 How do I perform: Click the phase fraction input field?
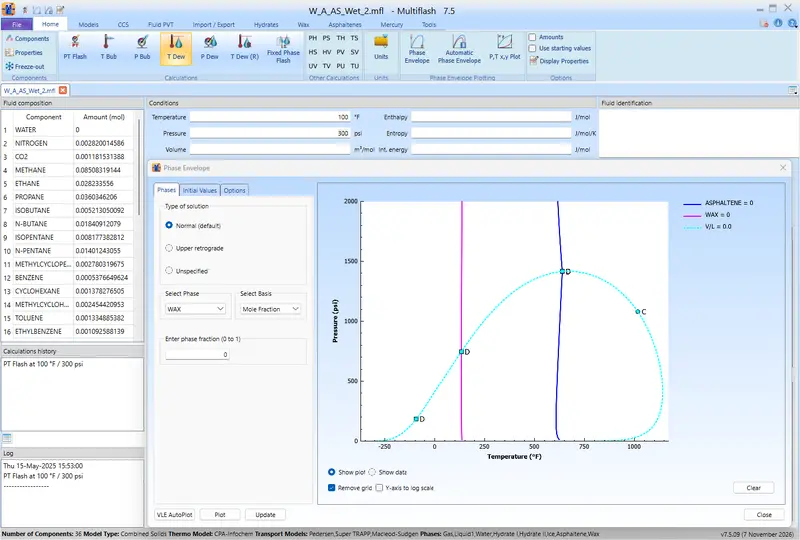198,355
